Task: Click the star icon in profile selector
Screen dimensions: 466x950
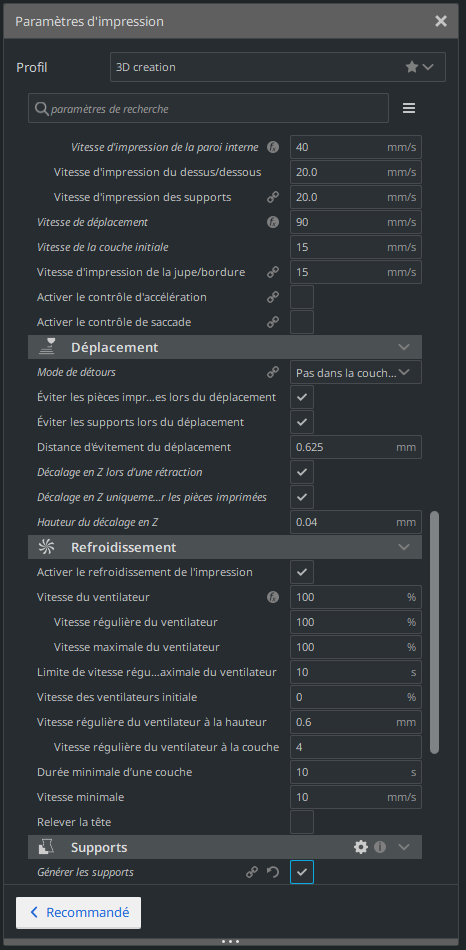Action: (412, 67)
